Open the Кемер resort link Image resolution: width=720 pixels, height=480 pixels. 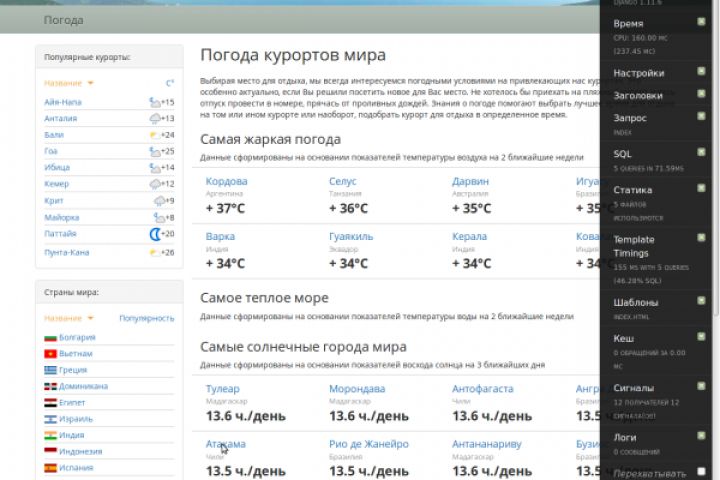point(56,184)
